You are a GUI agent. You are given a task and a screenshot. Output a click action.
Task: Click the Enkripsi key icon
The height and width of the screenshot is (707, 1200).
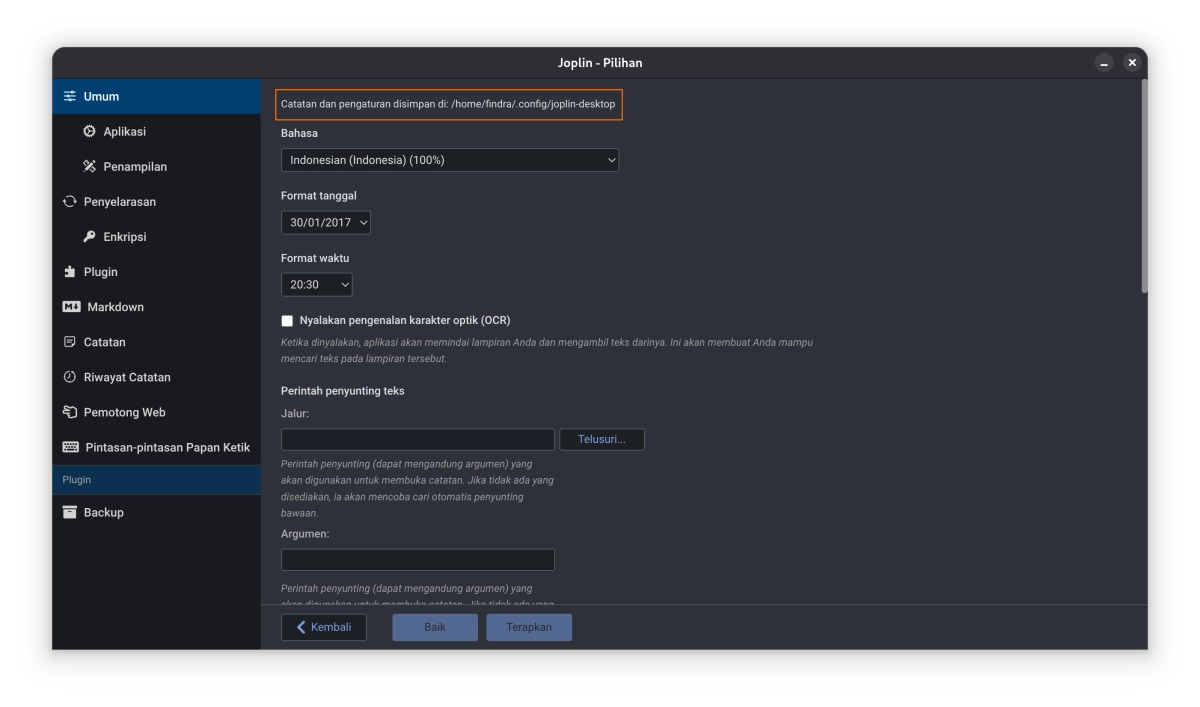[89, 237]
